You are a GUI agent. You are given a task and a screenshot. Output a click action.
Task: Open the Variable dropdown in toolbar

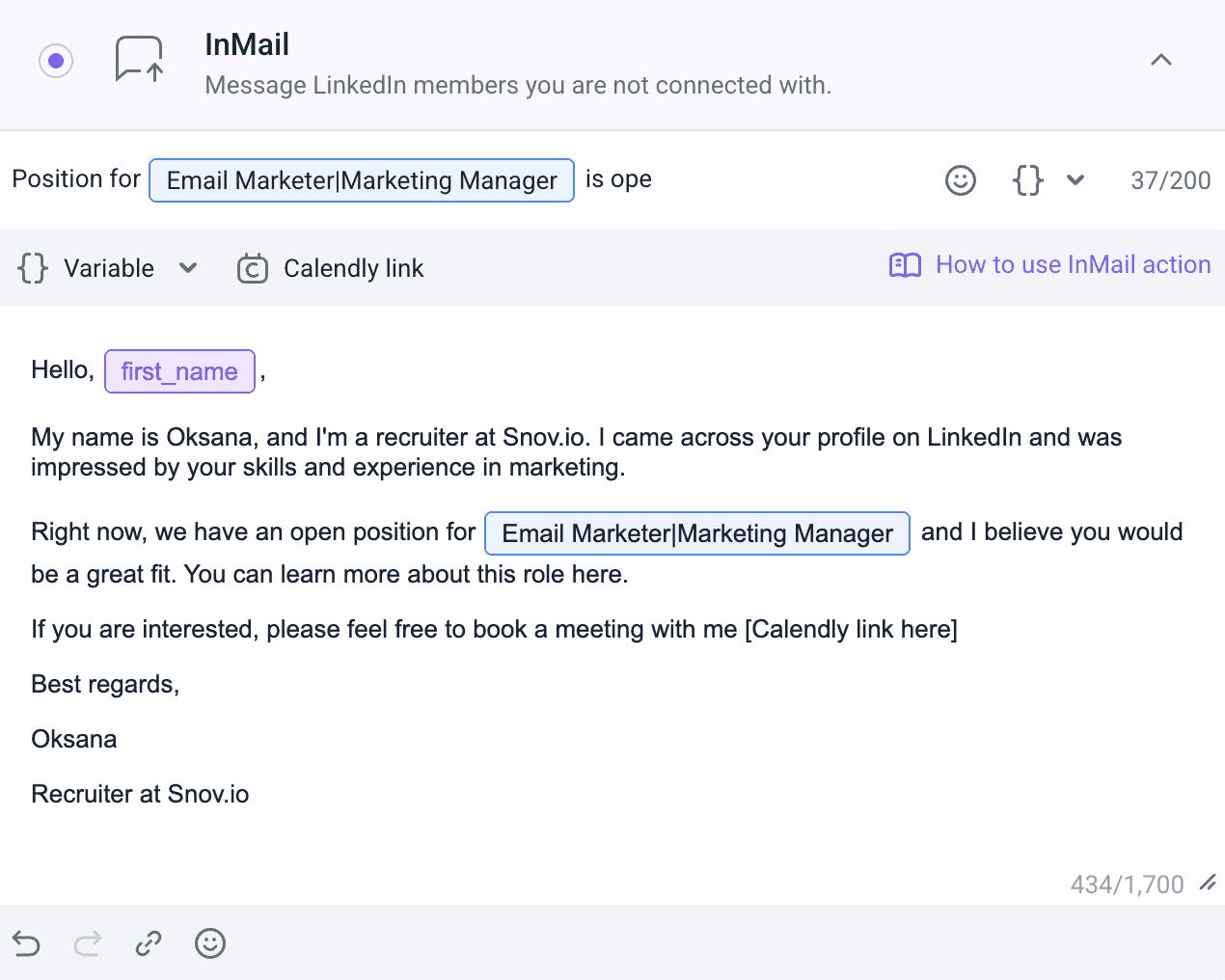[x=188, y=268]
